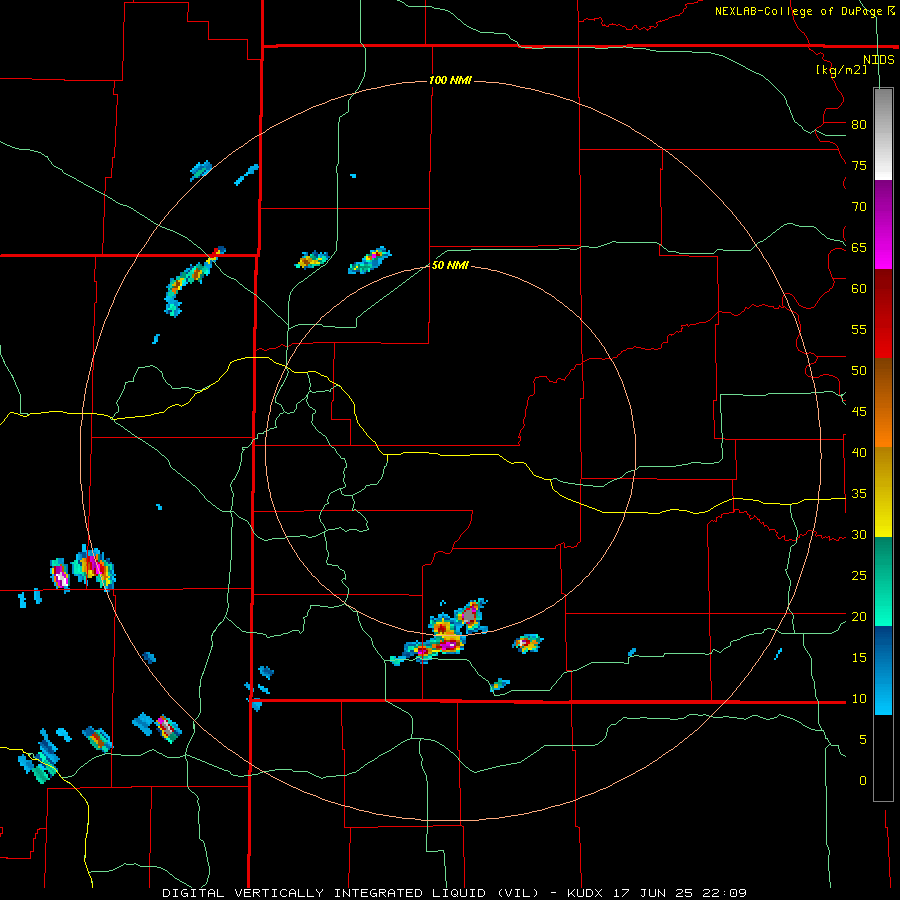Click the KUDX 17 JUN 25 22:09 timestamp
The width and height of the screenshot is (900, 900).
(657, 893)
